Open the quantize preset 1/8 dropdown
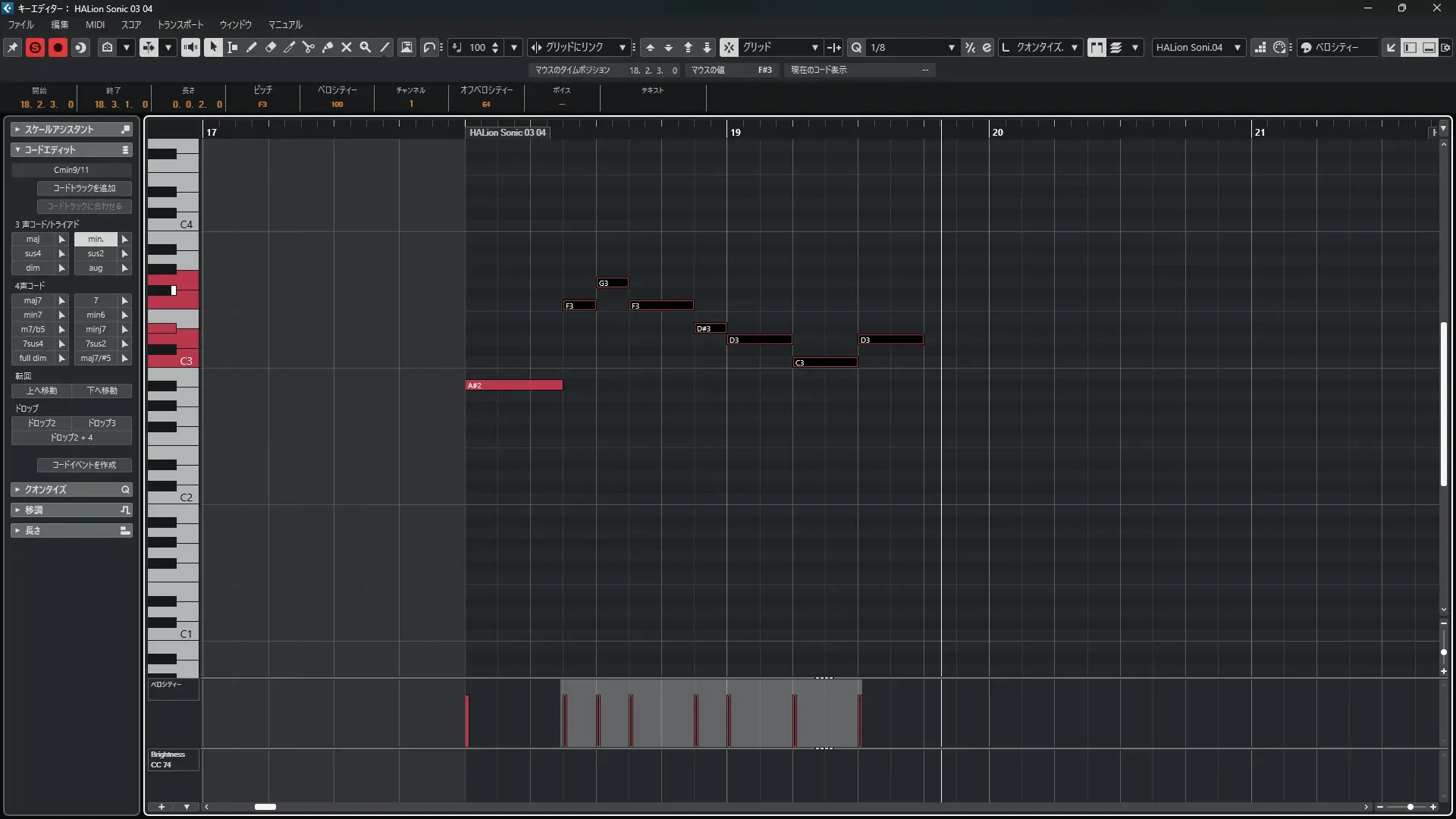Screen dimensions: 1456x819 [x=910, y=47]
